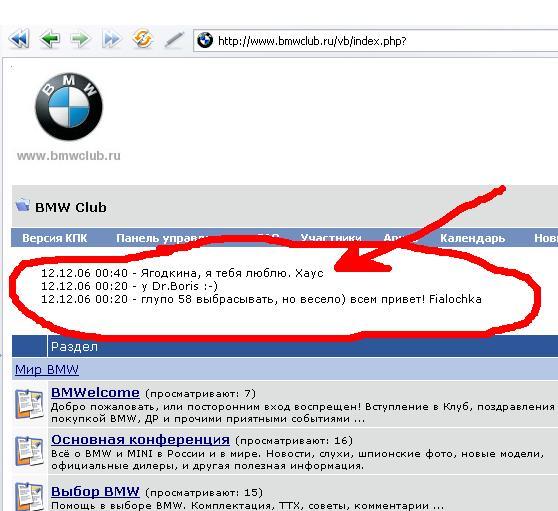Viewport: 558px width, 511px height.
Task: Click the fast-forward double right arrow button
Action: coord(111,39)
